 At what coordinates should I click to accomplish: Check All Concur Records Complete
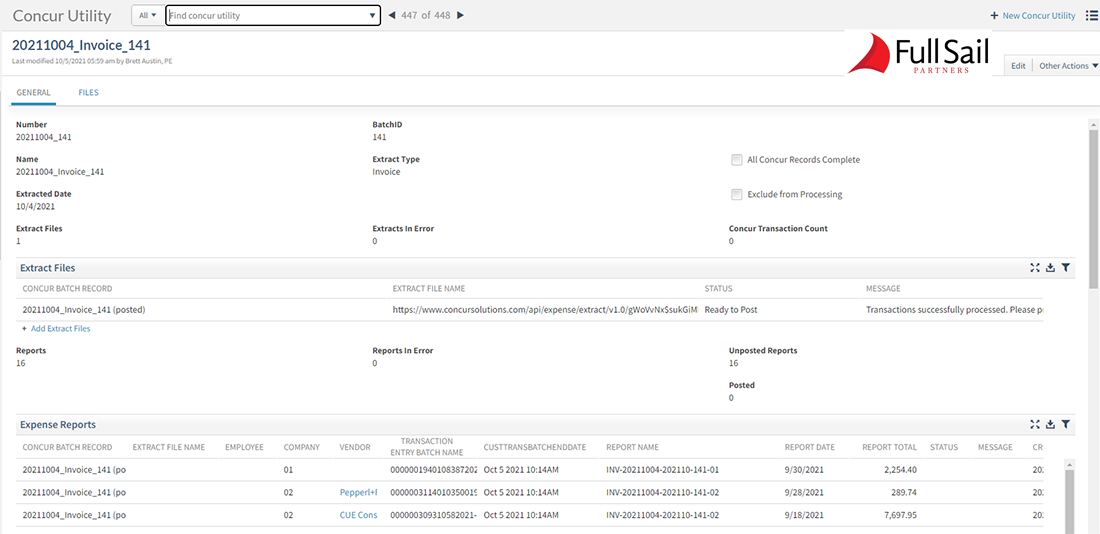click(x=737, y=160)
